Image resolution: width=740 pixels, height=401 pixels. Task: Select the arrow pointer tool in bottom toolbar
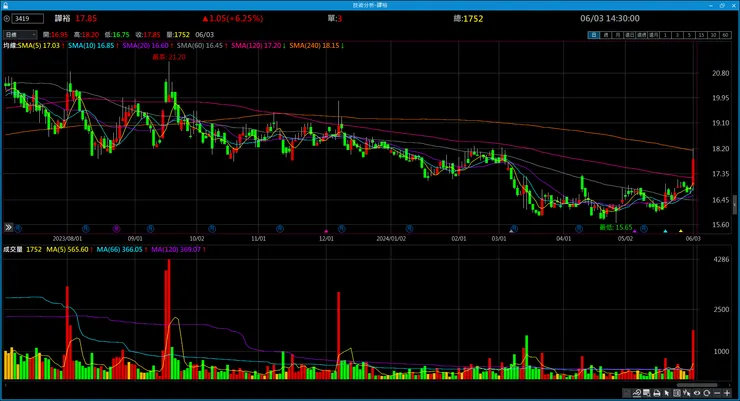667,393
